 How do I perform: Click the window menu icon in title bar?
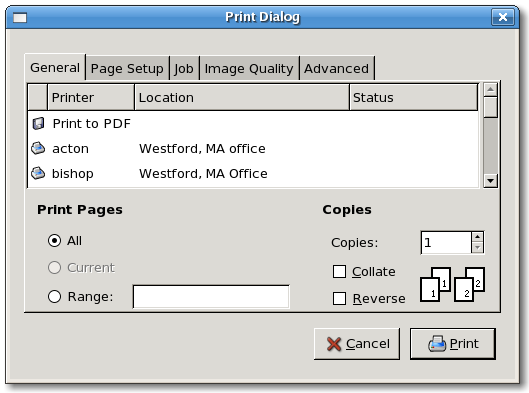pos(20,17)
